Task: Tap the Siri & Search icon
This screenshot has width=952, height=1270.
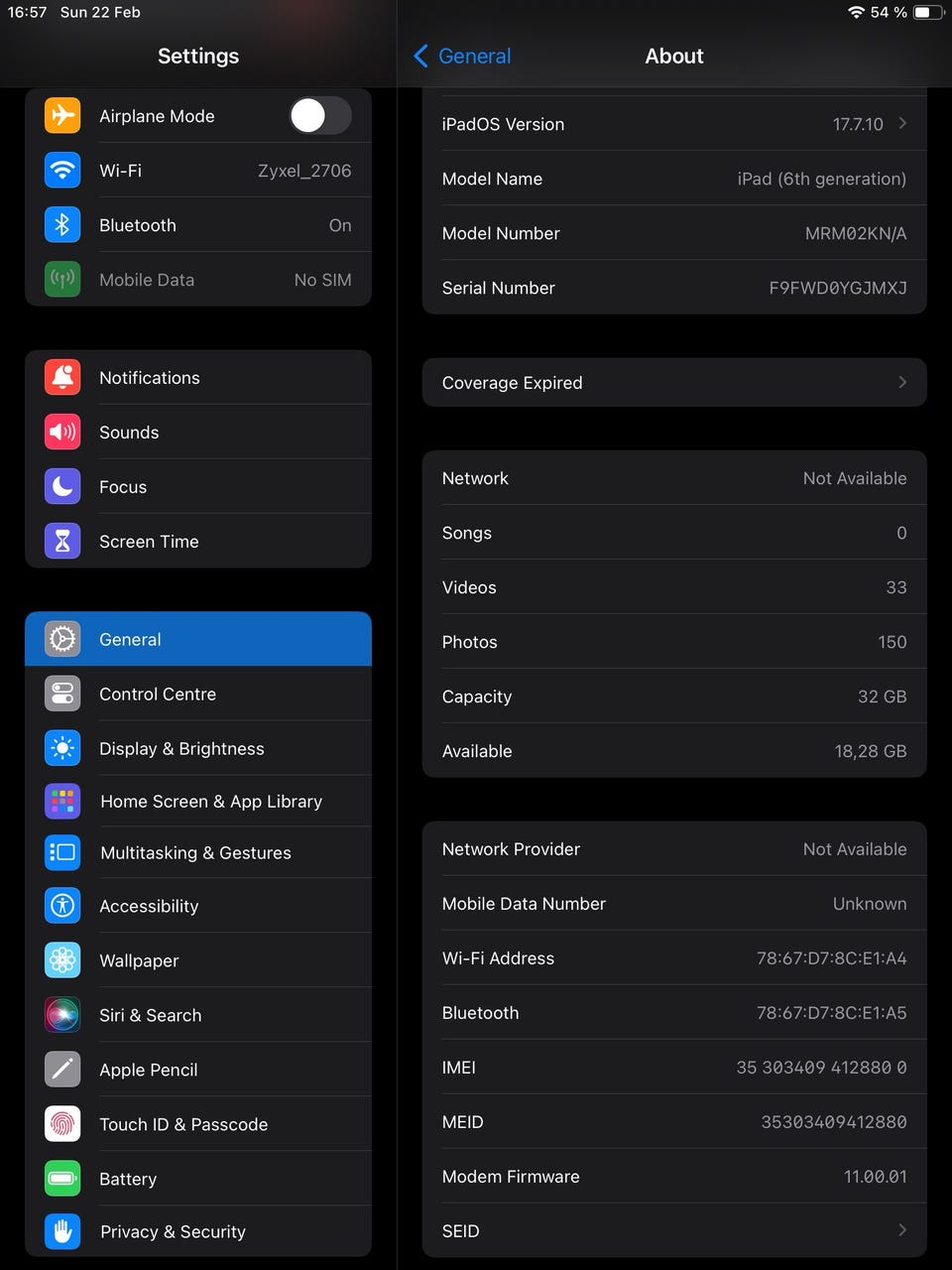Action: [62, 1014]
